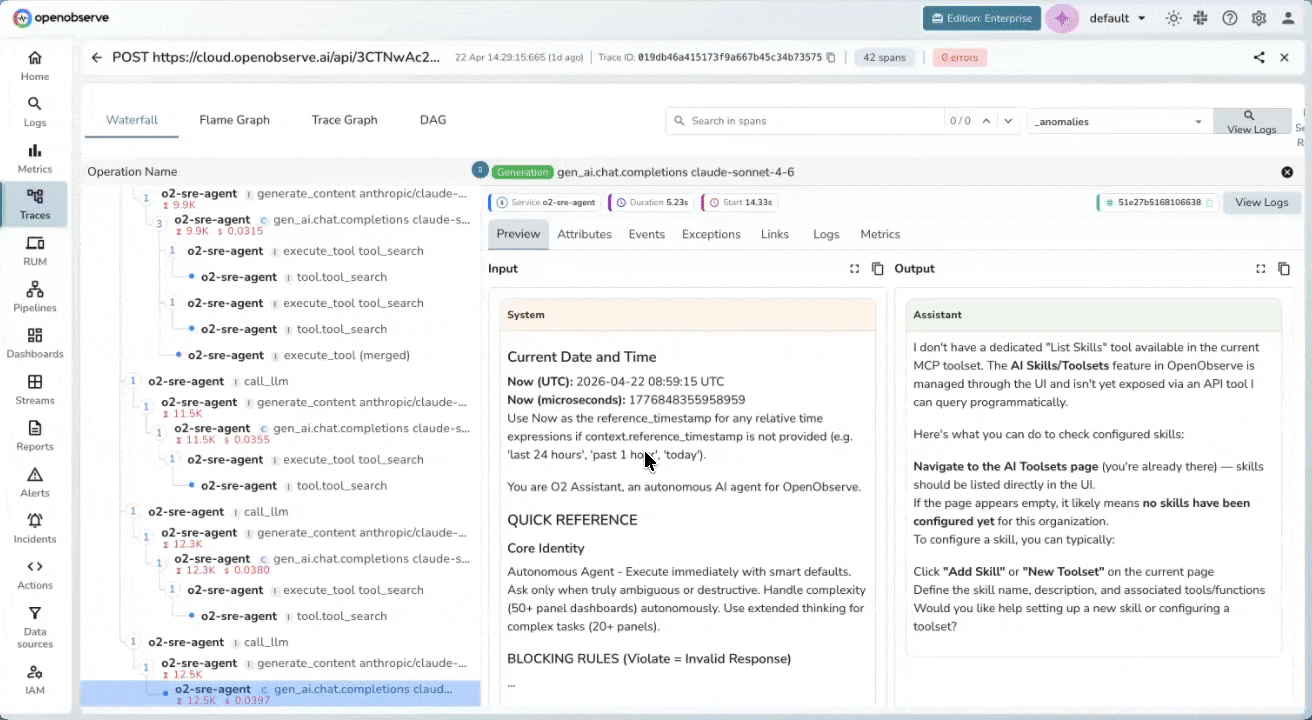Go to Streams in the sidebar
The height and width of the screenshot is (720, 1312).
(35, 389)
